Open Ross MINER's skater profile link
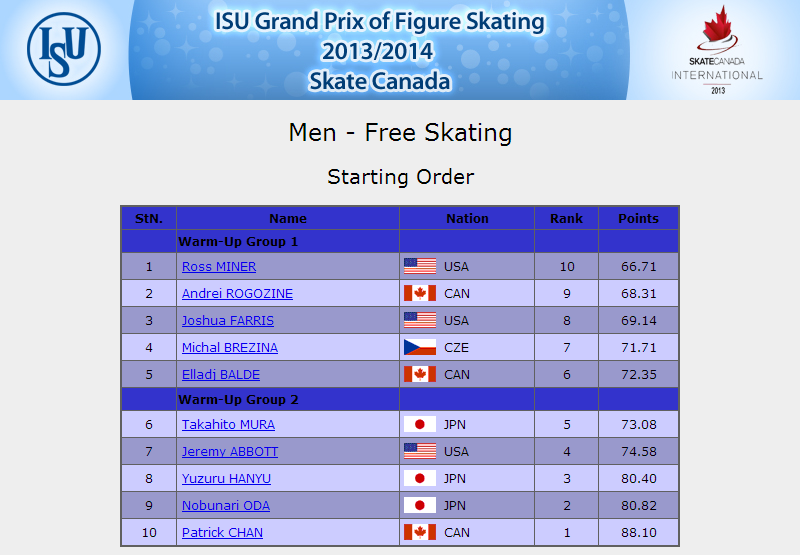 [219, 267]
